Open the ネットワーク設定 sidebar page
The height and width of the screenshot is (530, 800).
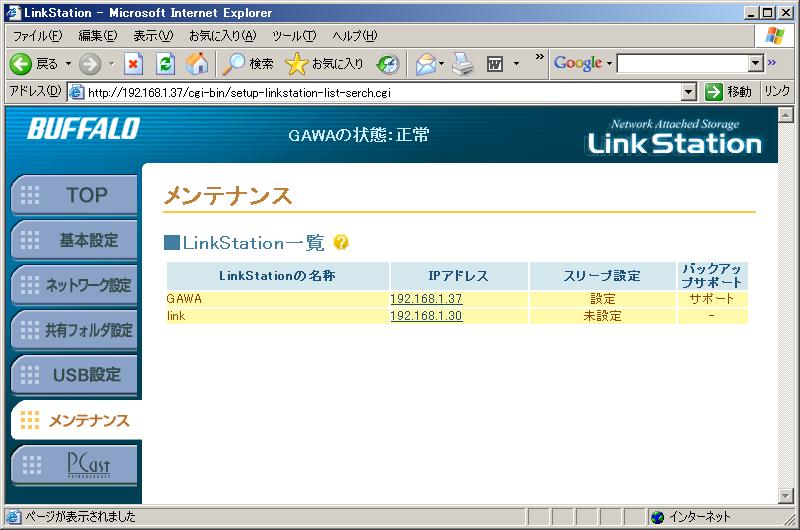[74, 285]
